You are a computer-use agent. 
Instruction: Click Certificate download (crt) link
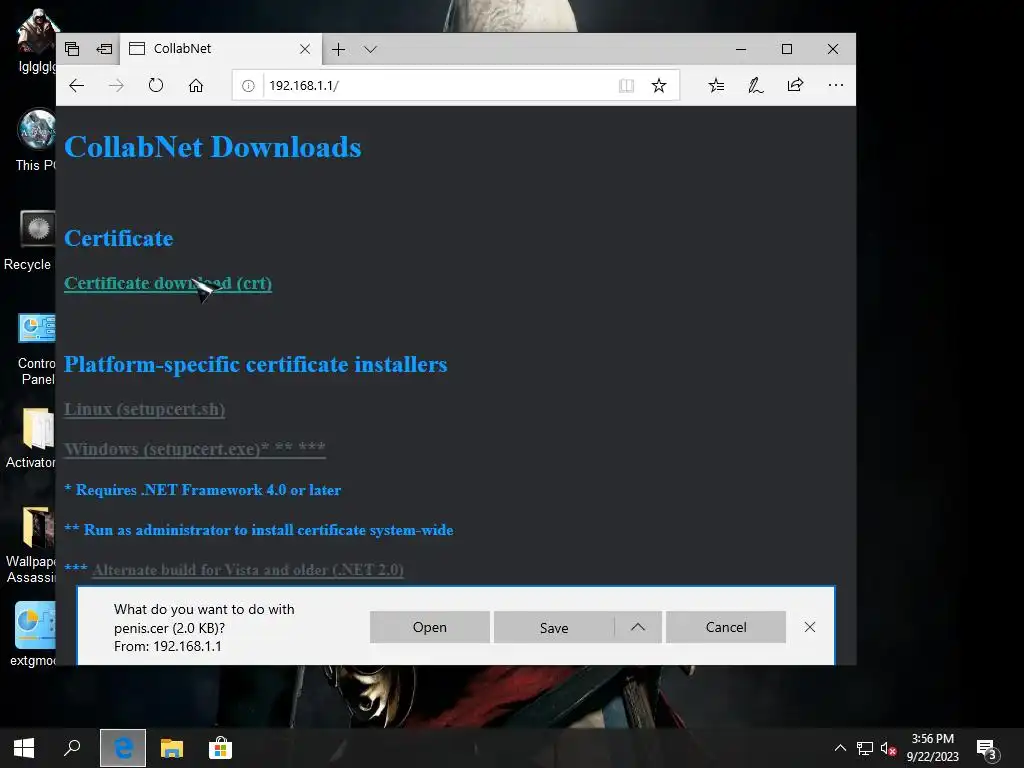click(x=168, y=283)
